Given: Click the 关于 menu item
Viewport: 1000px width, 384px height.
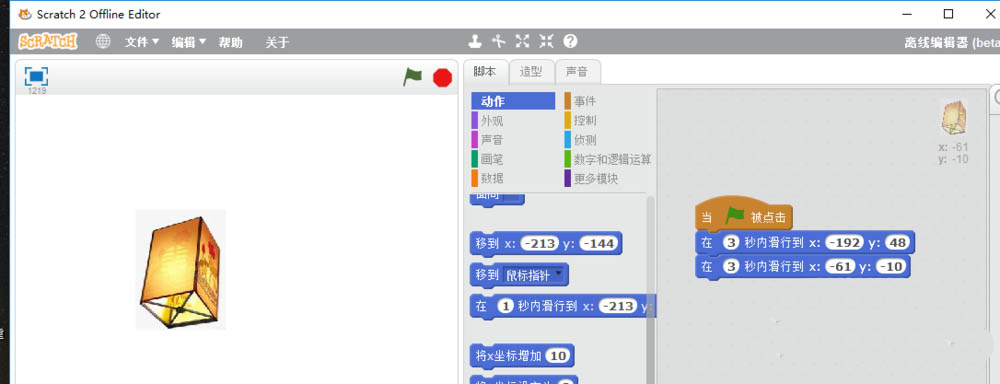Looking at the screenshot, I should (277, 42).
